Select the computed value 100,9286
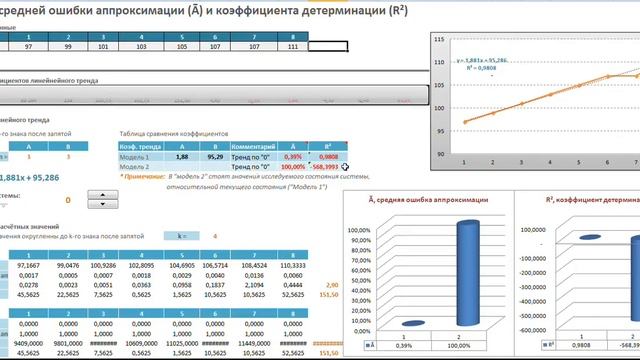 [103, 265]
